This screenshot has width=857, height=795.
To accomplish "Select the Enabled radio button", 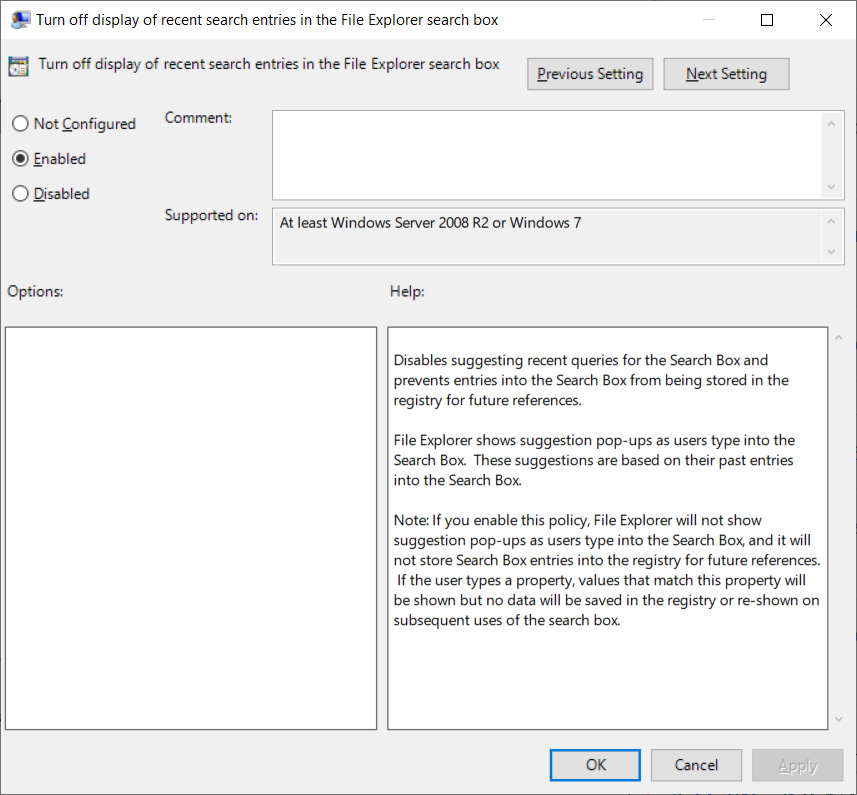I will pyautogui.click(x=19, y=158).
